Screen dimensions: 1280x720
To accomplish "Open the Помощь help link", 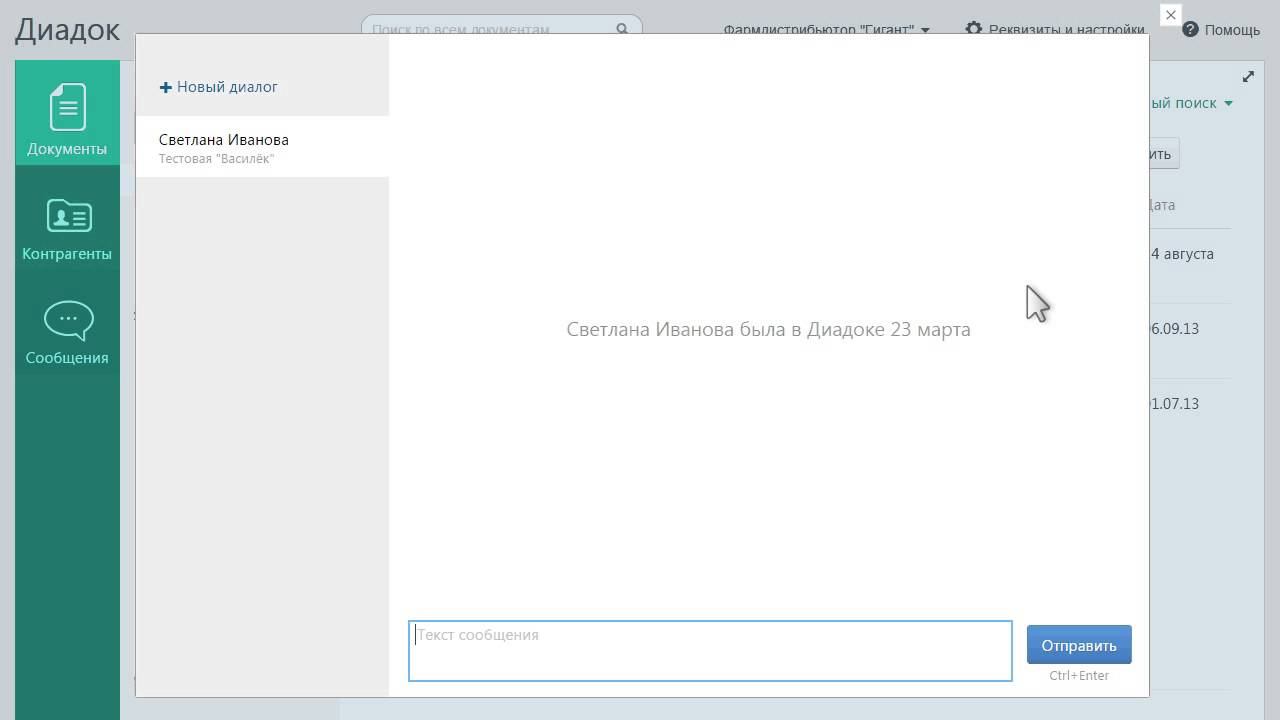I will click(1232, 30).
